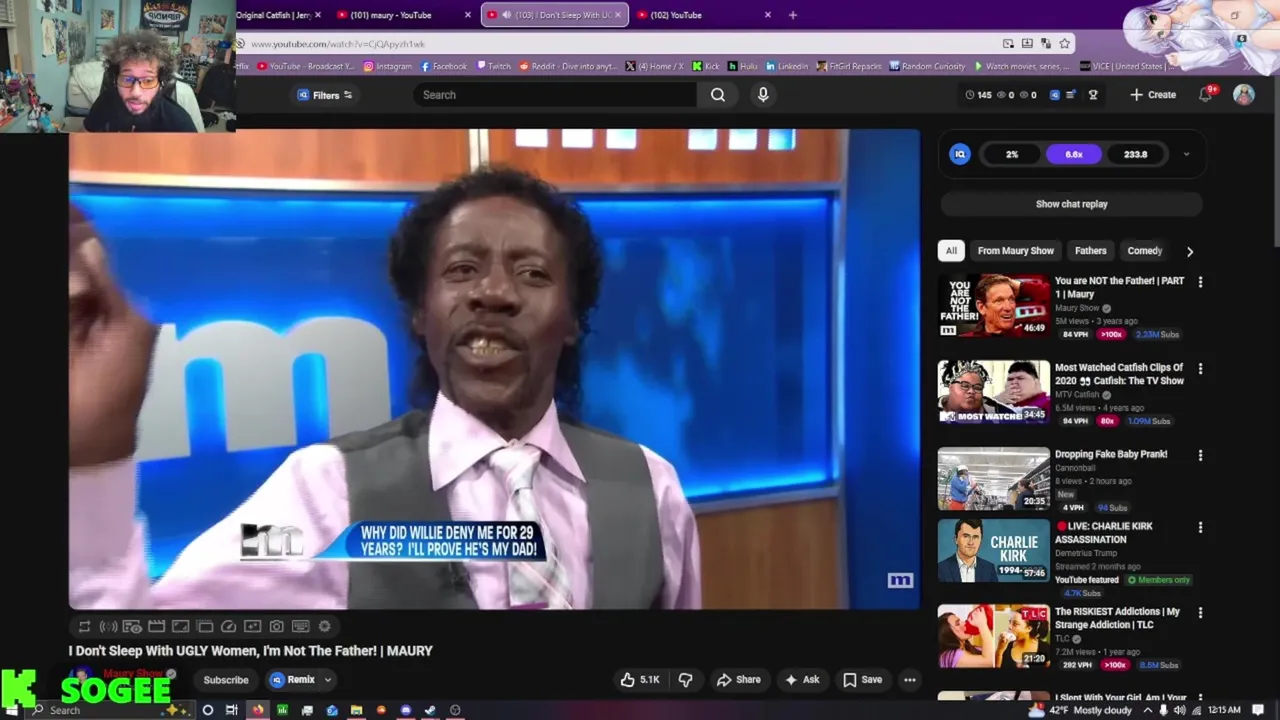The height and width of the screenshot is (720, 1280).
Task: Open the Facebook bookmark
Action: click(x=444, y=66)
